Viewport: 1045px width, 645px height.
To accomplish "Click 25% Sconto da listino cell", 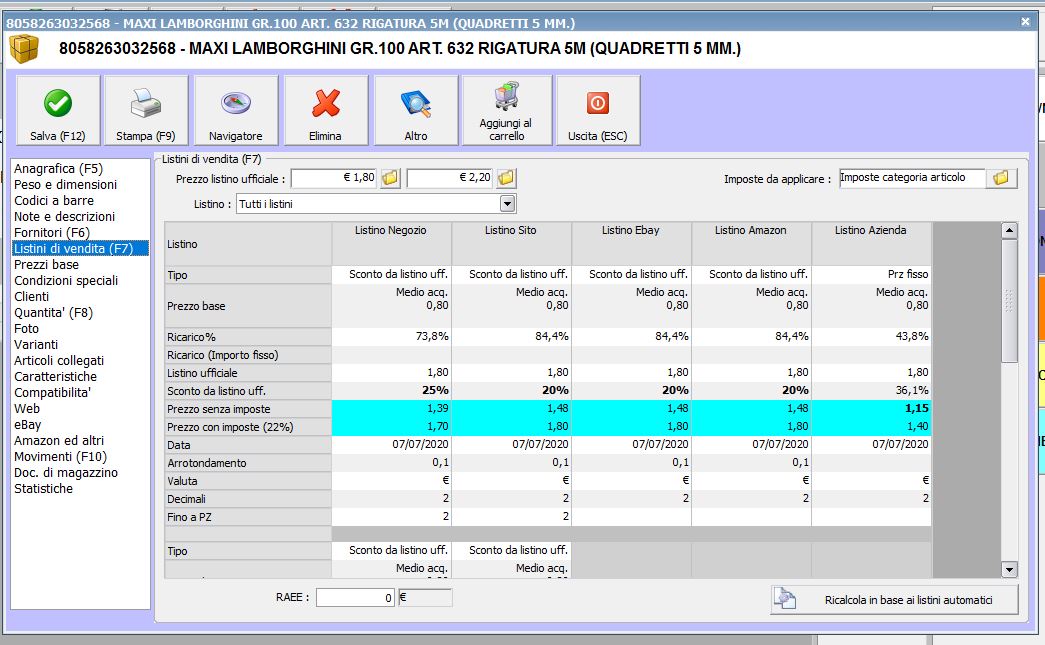I will click(x=391, y=390).
